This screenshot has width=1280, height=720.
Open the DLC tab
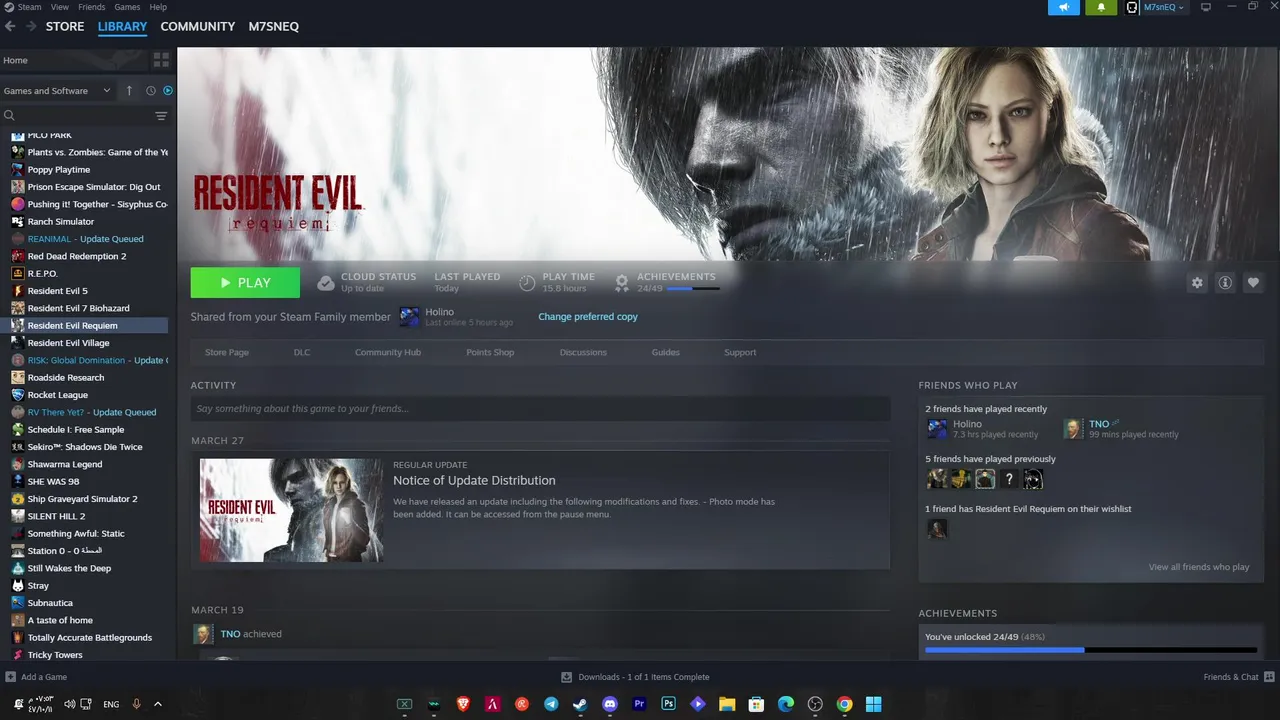302,352
